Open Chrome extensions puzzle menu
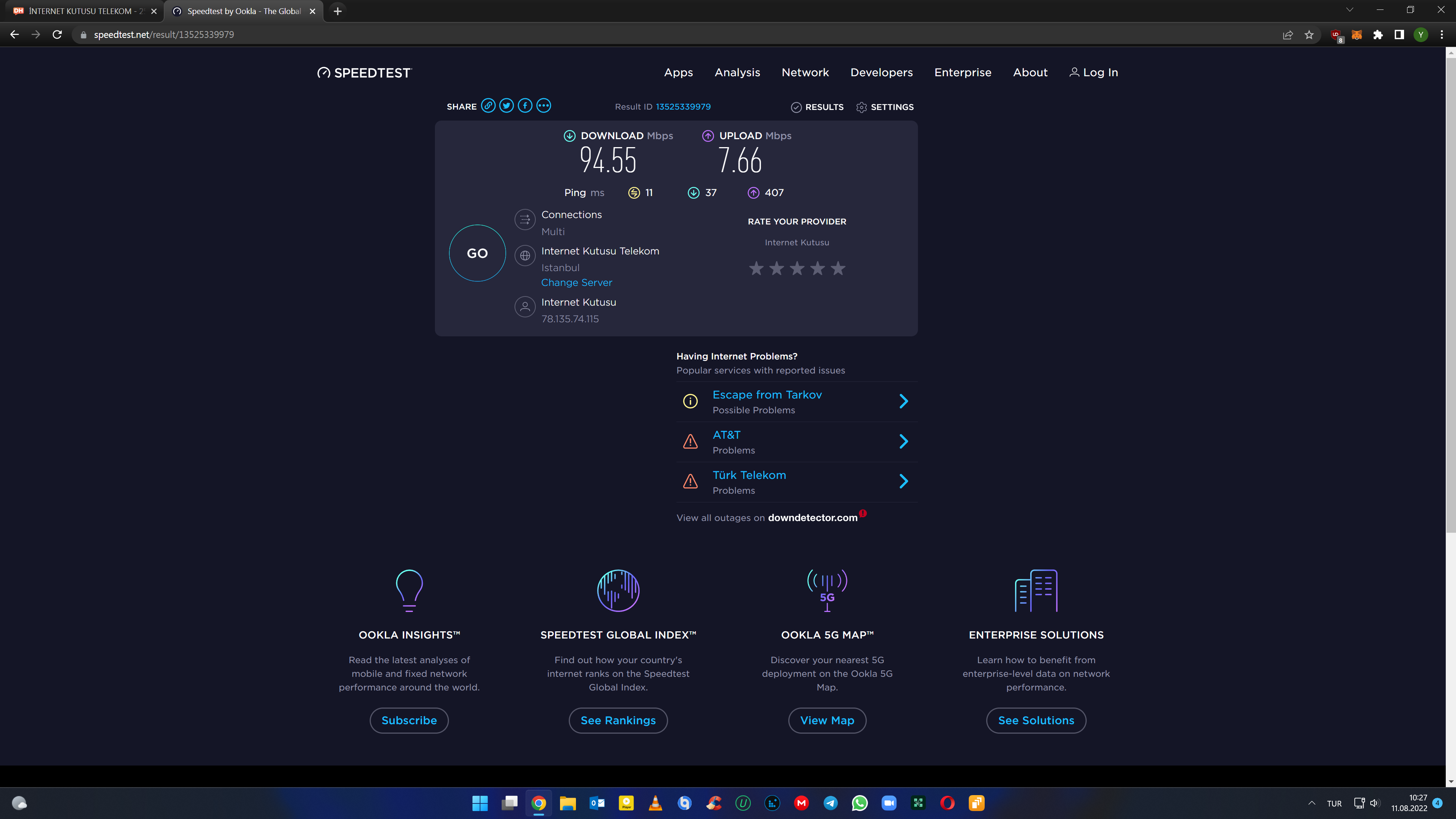1456x819 pixels. (1379, 35)
